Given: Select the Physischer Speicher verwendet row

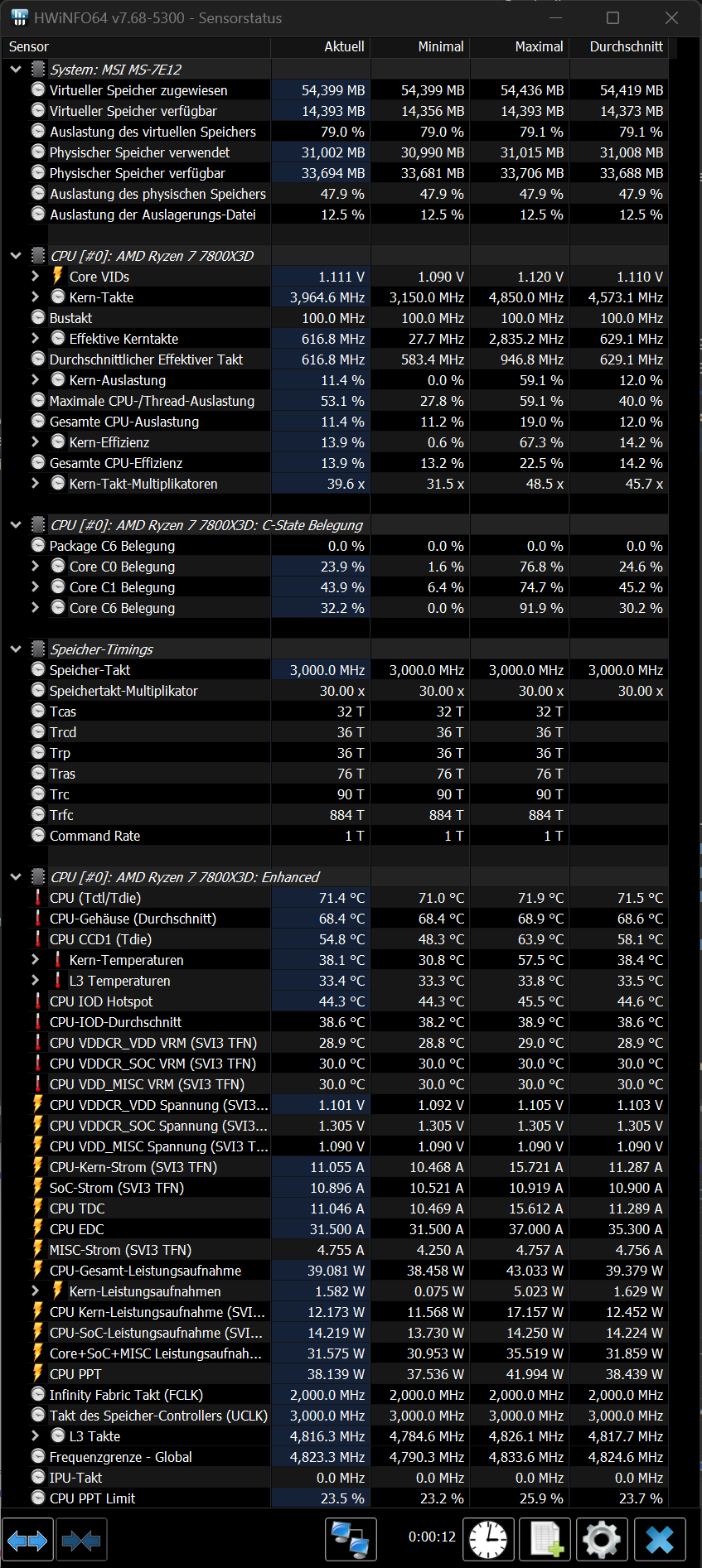Looking at the screenshot, I should 335,152.
